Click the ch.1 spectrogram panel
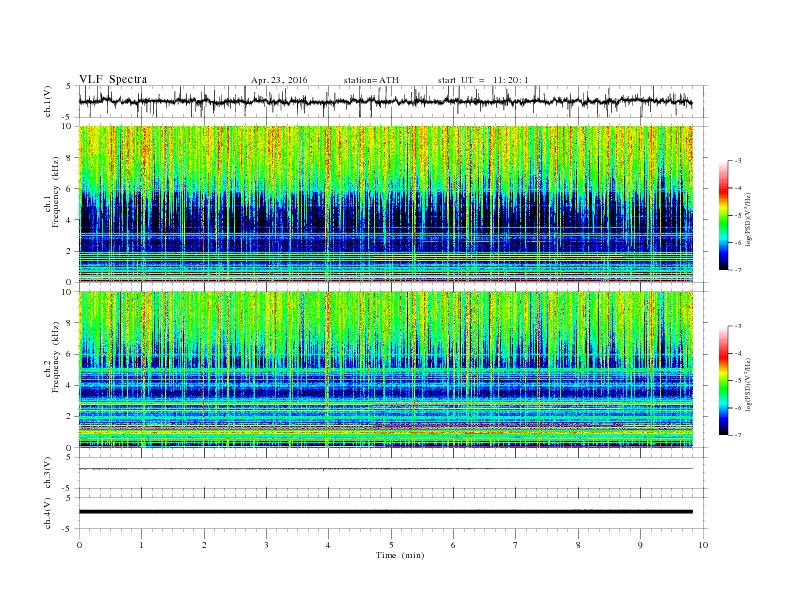792x612 pixels. tap(385, 204)
